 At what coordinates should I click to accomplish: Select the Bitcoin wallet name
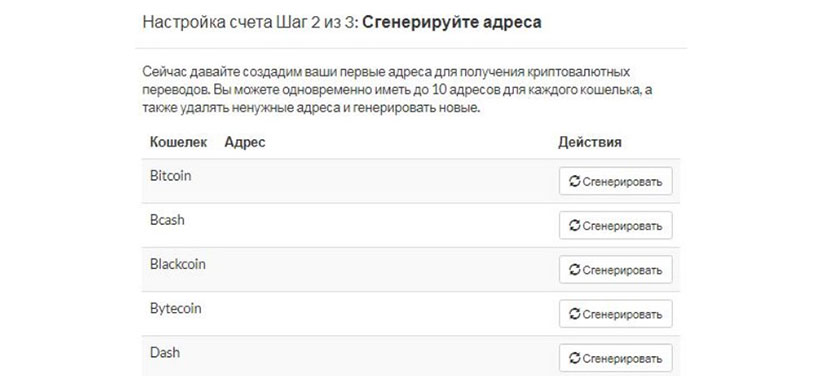(170, 176)
